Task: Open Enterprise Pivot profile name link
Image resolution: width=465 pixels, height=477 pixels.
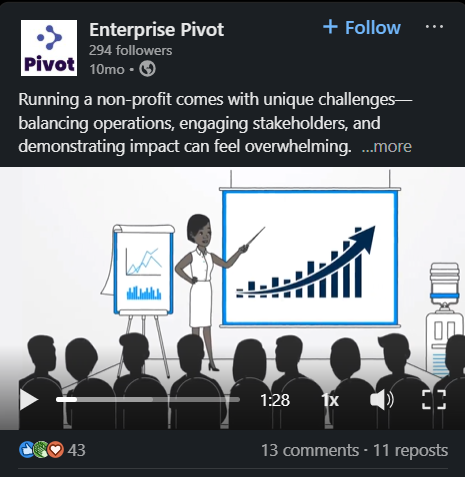Action: coord(156,30)
